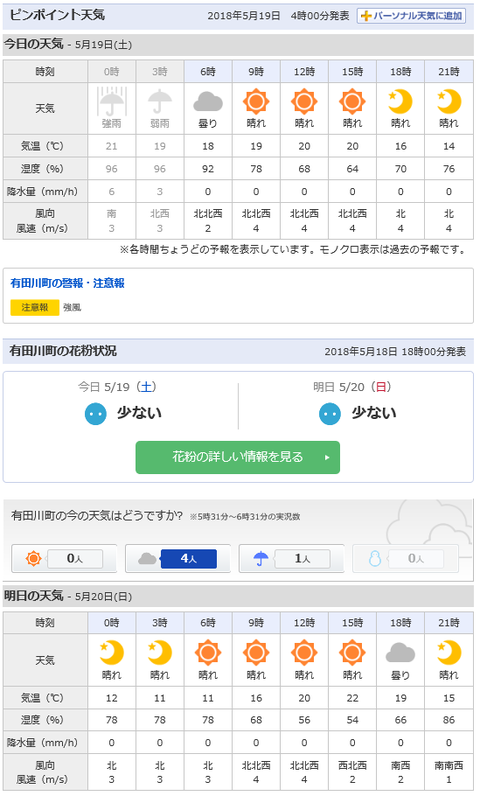Viewport: 480px width, 796px height.
Task: Click the sun icon at today 15時
Action: 353,102
